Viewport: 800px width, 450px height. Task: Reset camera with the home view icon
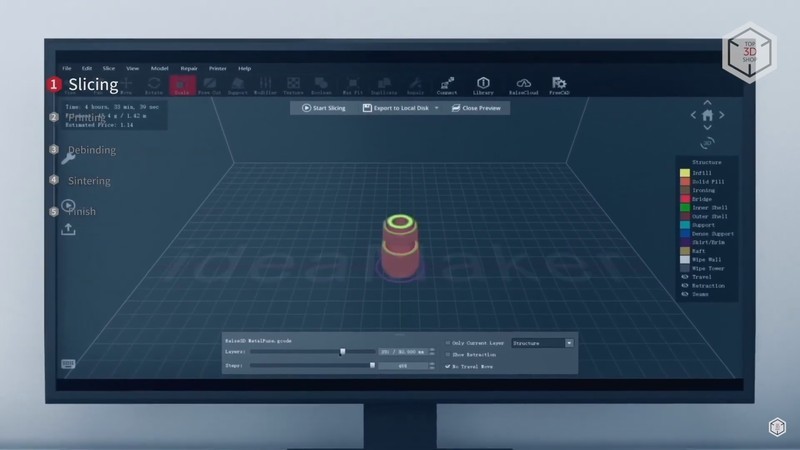[x=708, y=116]
